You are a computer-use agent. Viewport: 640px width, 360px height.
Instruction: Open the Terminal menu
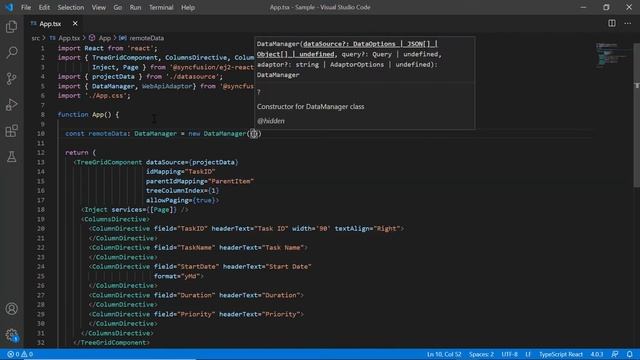coord(161,7)
